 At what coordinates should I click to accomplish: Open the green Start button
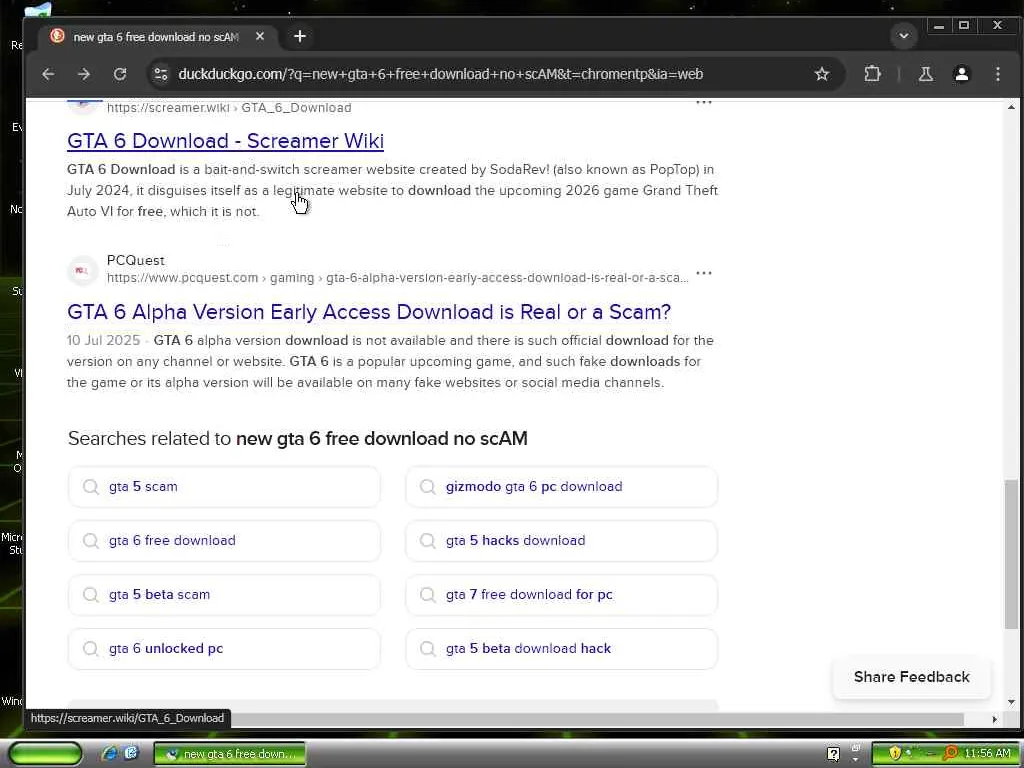(x=44, y=754)
